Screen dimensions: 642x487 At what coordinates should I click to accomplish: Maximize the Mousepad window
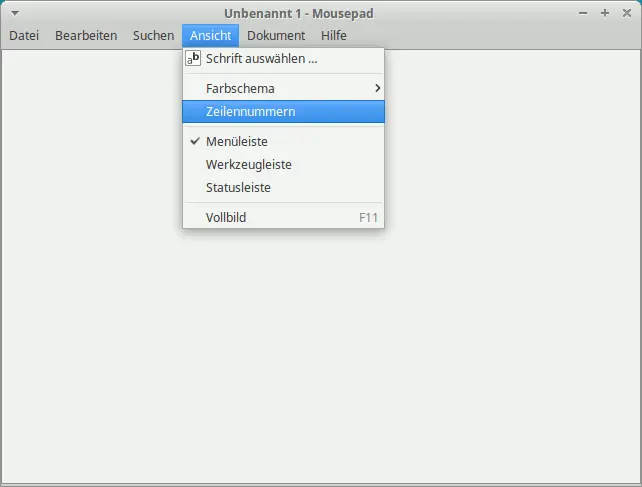point(605,13)
